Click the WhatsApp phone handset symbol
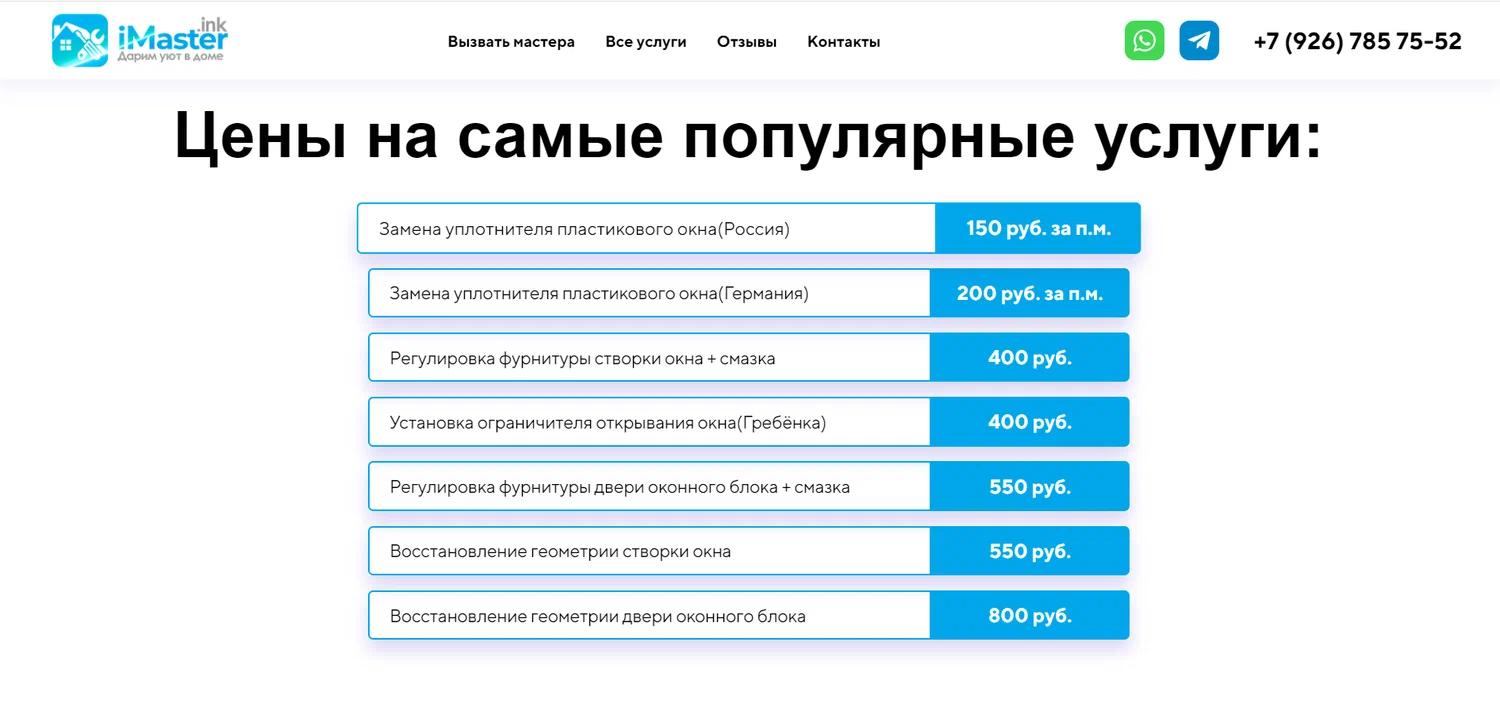1500x715 pixels. 1144,40
